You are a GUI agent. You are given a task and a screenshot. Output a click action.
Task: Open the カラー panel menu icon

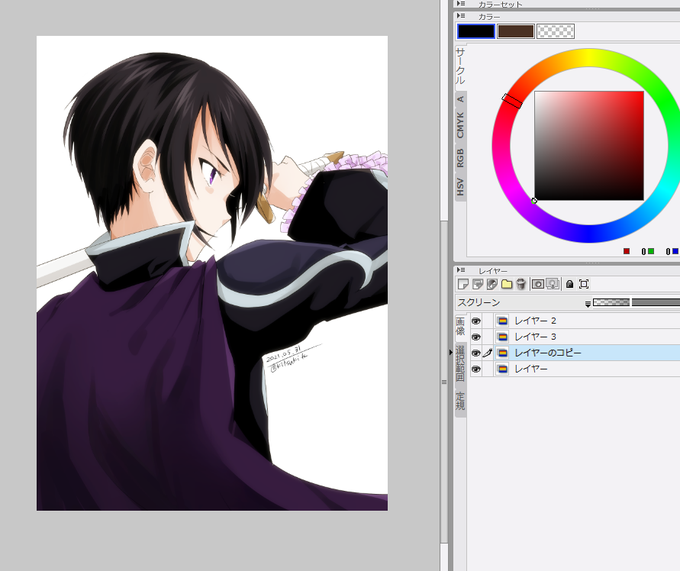pyautogui.click(x=461, y=16)
